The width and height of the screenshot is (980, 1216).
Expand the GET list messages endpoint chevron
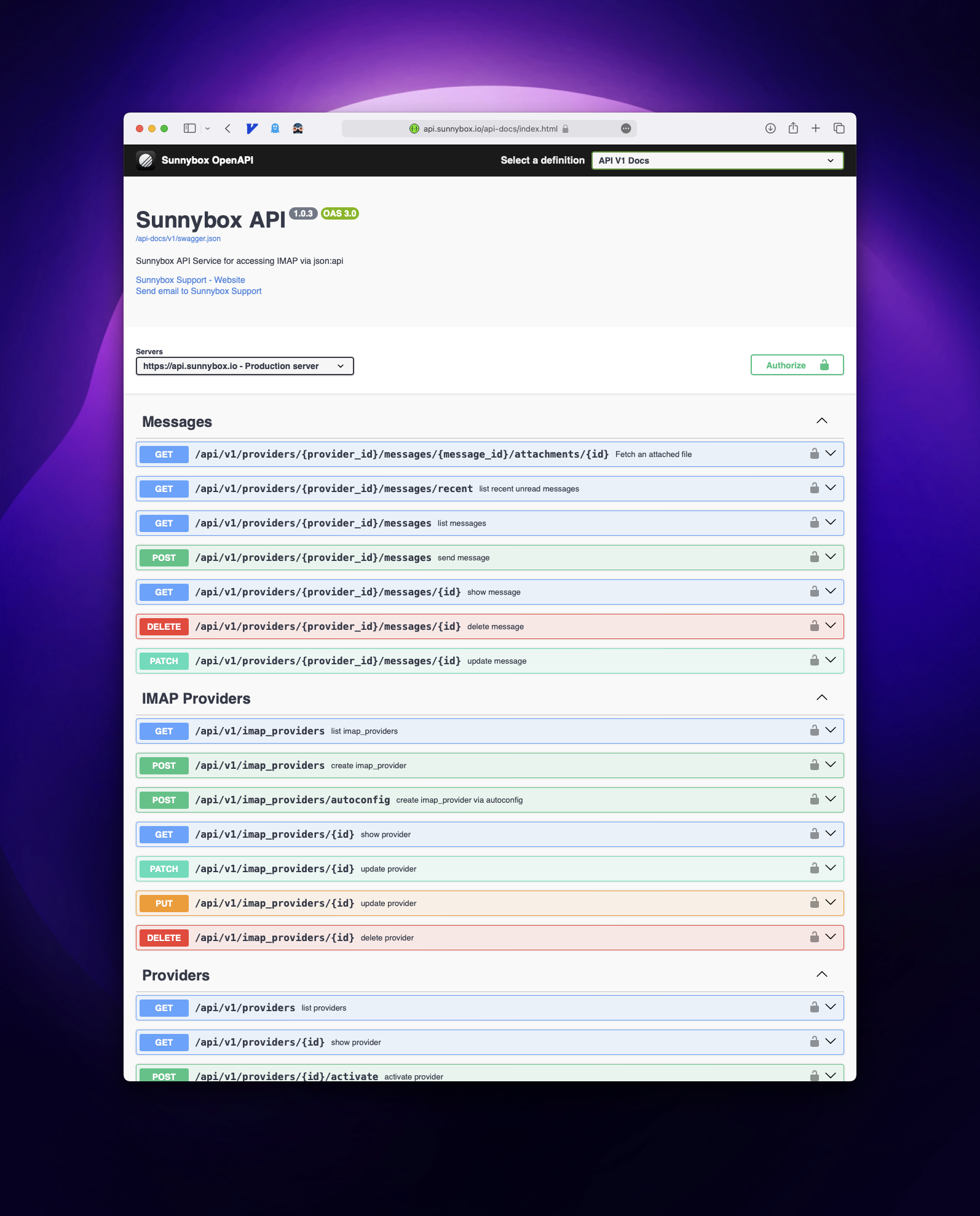tap(831, 523)
